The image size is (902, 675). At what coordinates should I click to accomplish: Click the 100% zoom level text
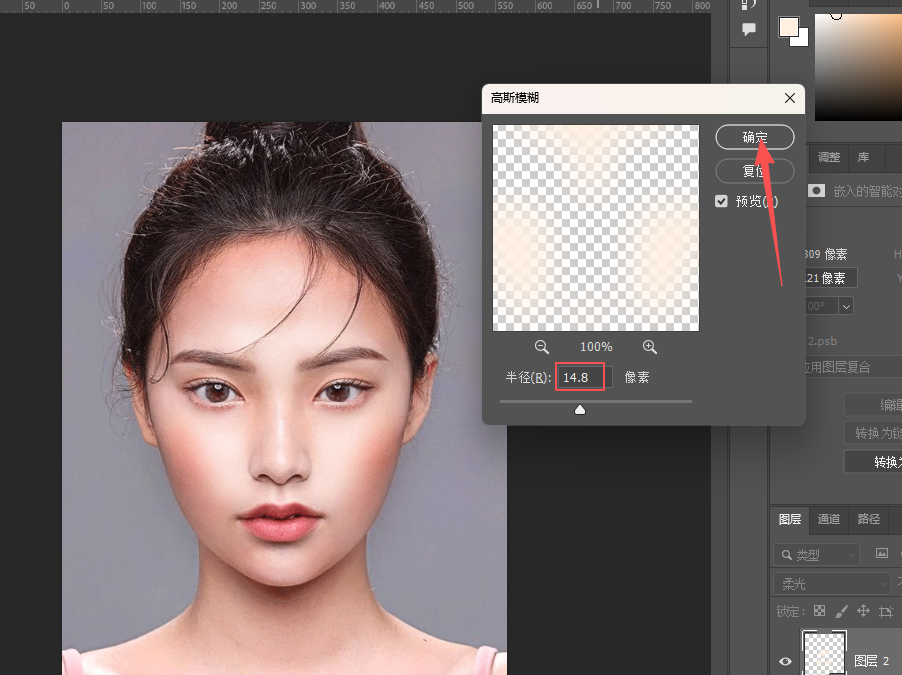tap(596, 346)
